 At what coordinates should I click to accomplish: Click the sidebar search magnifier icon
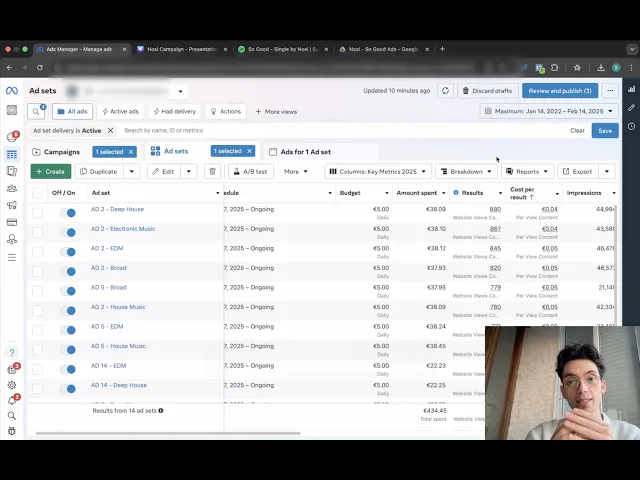(x=12, y=416)
